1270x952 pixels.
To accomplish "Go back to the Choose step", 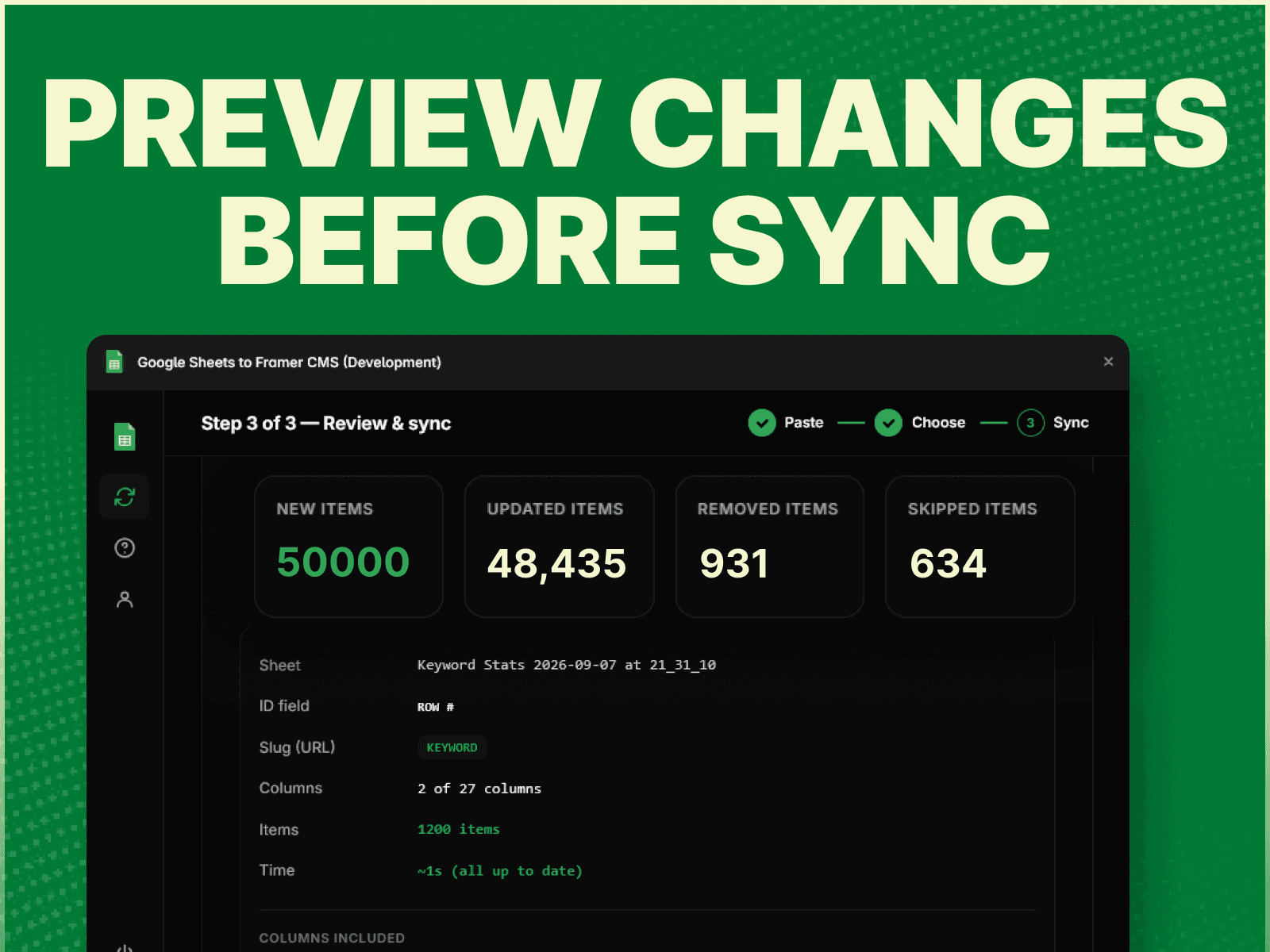I will pos(938,423).
